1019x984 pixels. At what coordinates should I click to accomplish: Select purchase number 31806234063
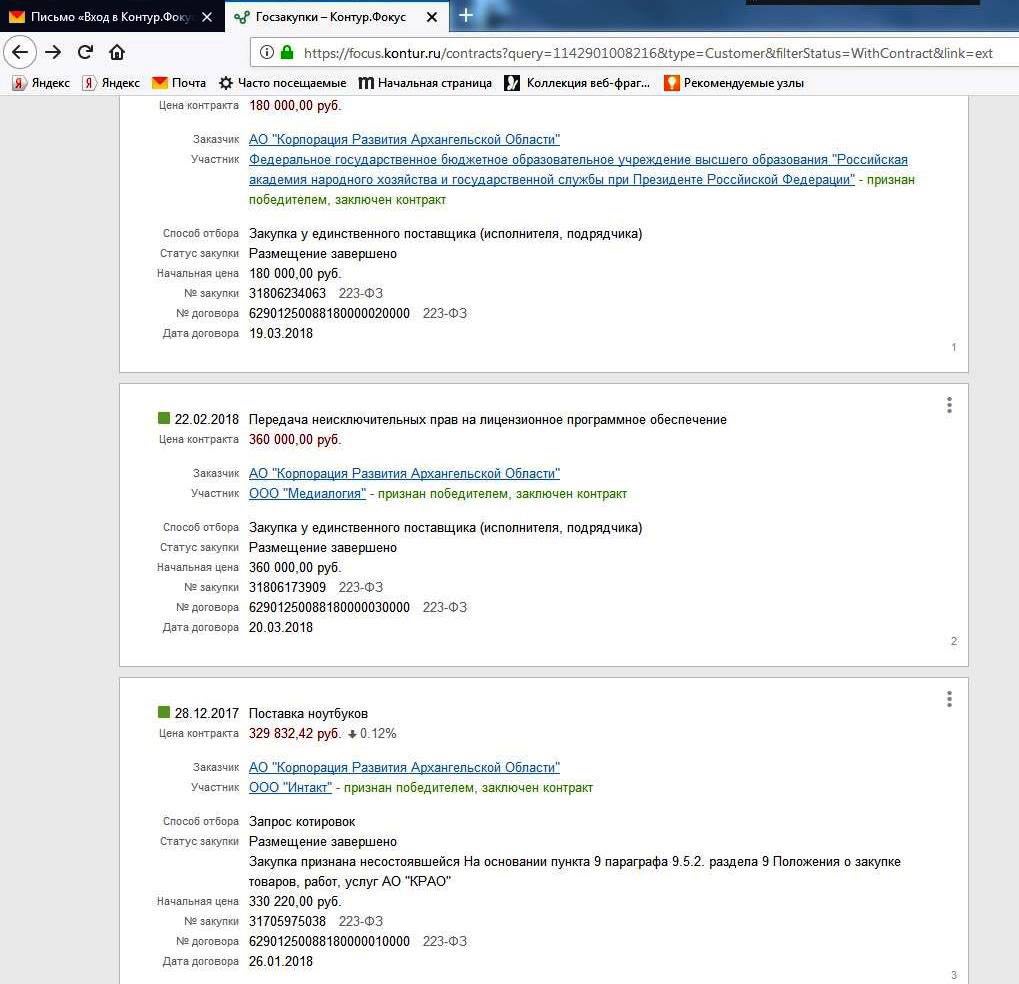point(287,293)
